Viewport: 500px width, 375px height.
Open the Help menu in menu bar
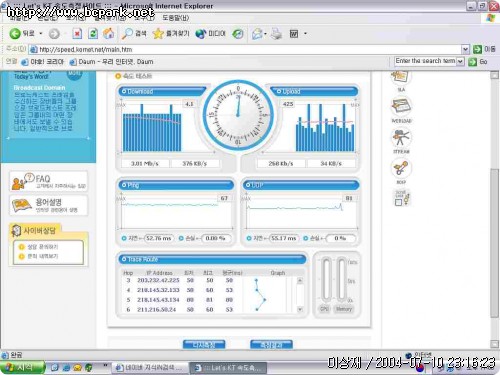pyautogui.click(x=176, y=18)
